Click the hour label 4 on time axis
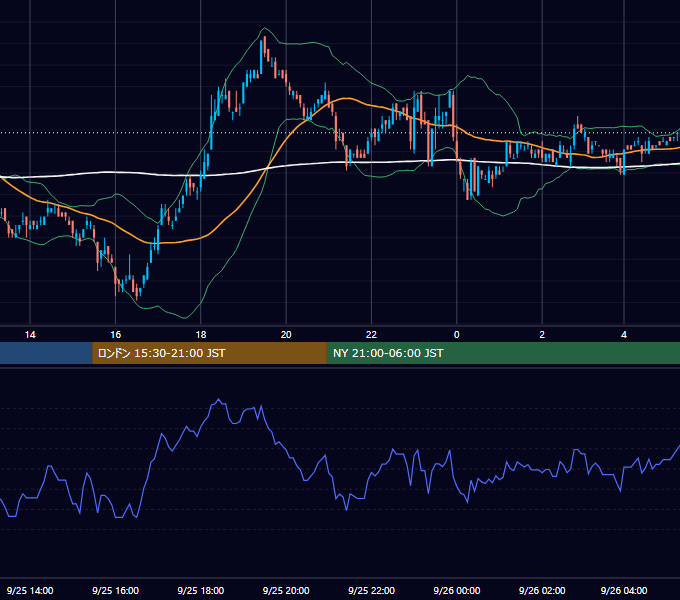Image resolution: width=680 pixels, height=600 pixels. (624, 335)
